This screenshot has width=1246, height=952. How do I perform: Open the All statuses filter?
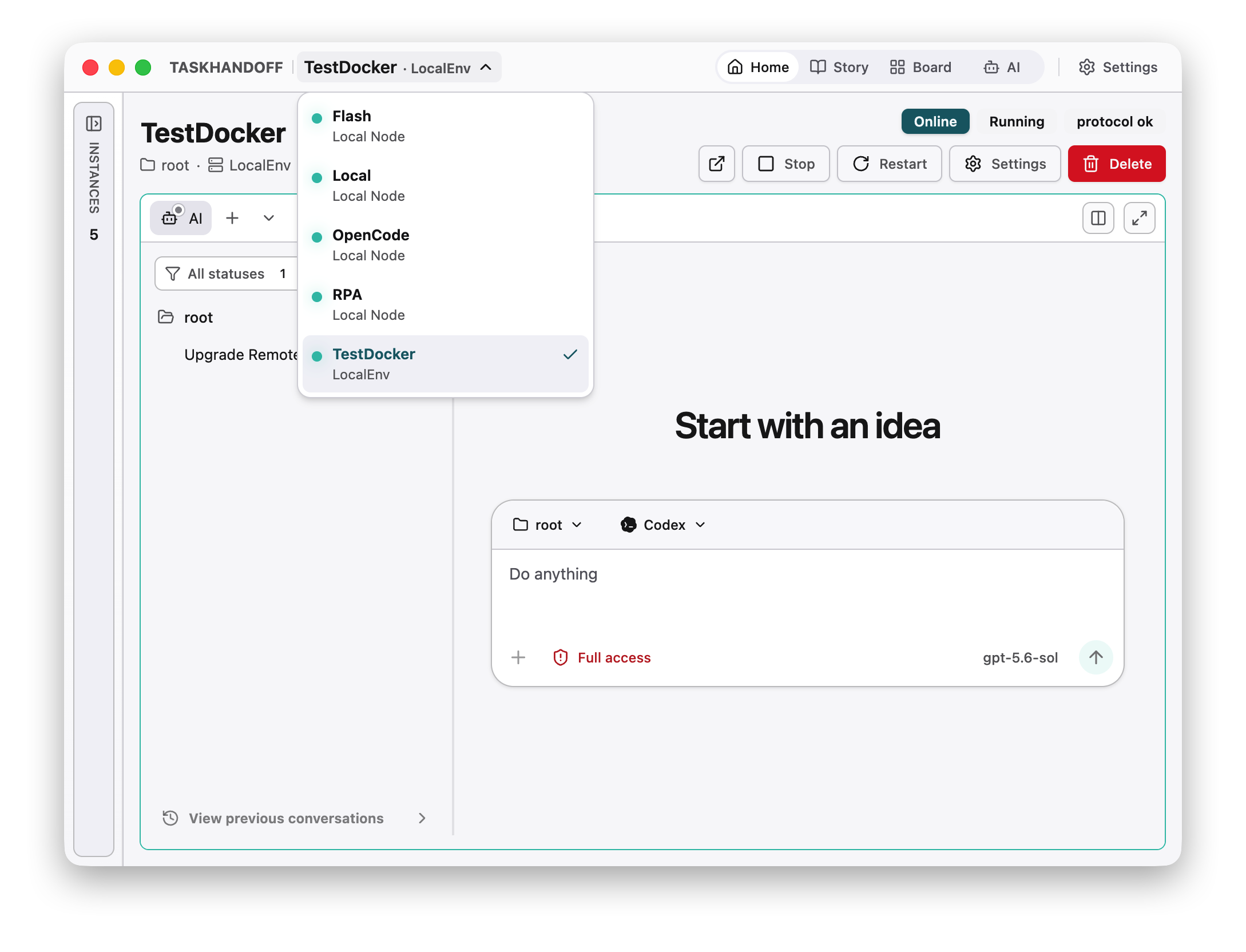click(x=227, y=273)
